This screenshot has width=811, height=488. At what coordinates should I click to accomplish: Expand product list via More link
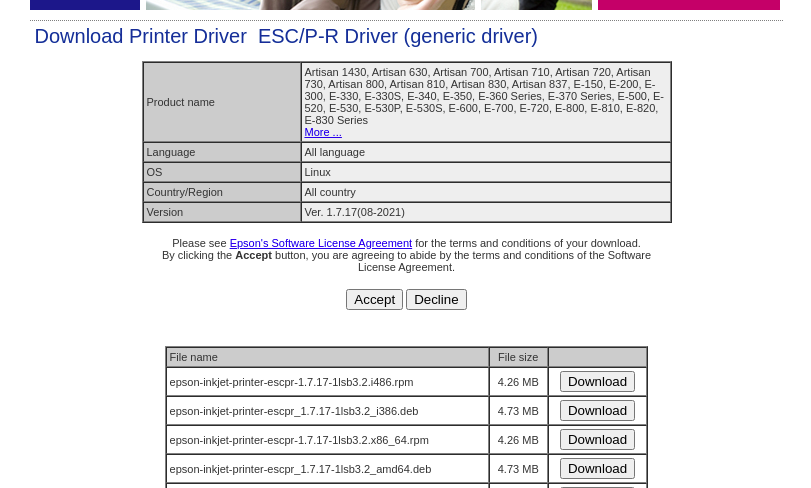[x=323, y=132]
